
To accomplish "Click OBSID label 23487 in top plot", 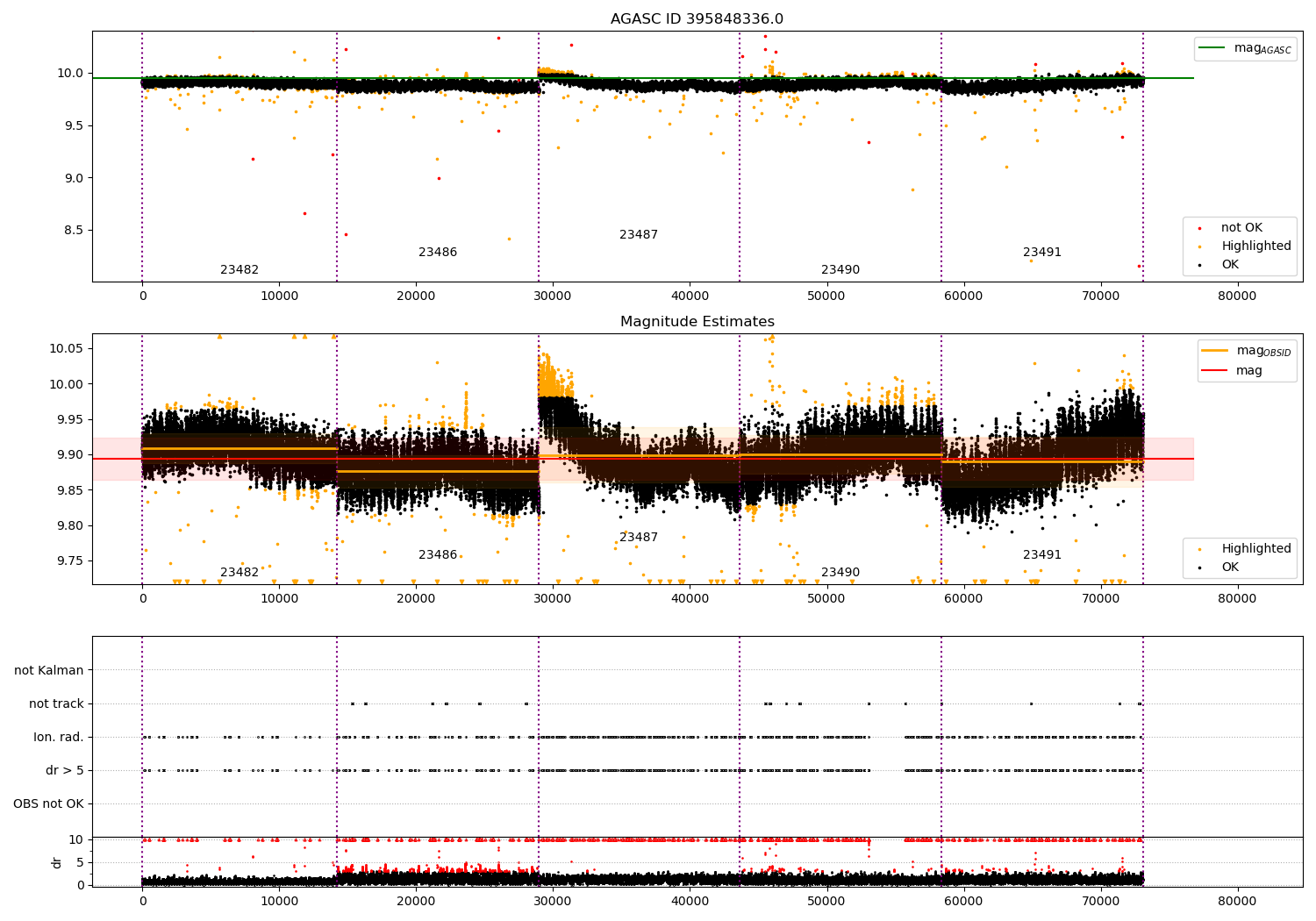I will [x=639, y=235].
